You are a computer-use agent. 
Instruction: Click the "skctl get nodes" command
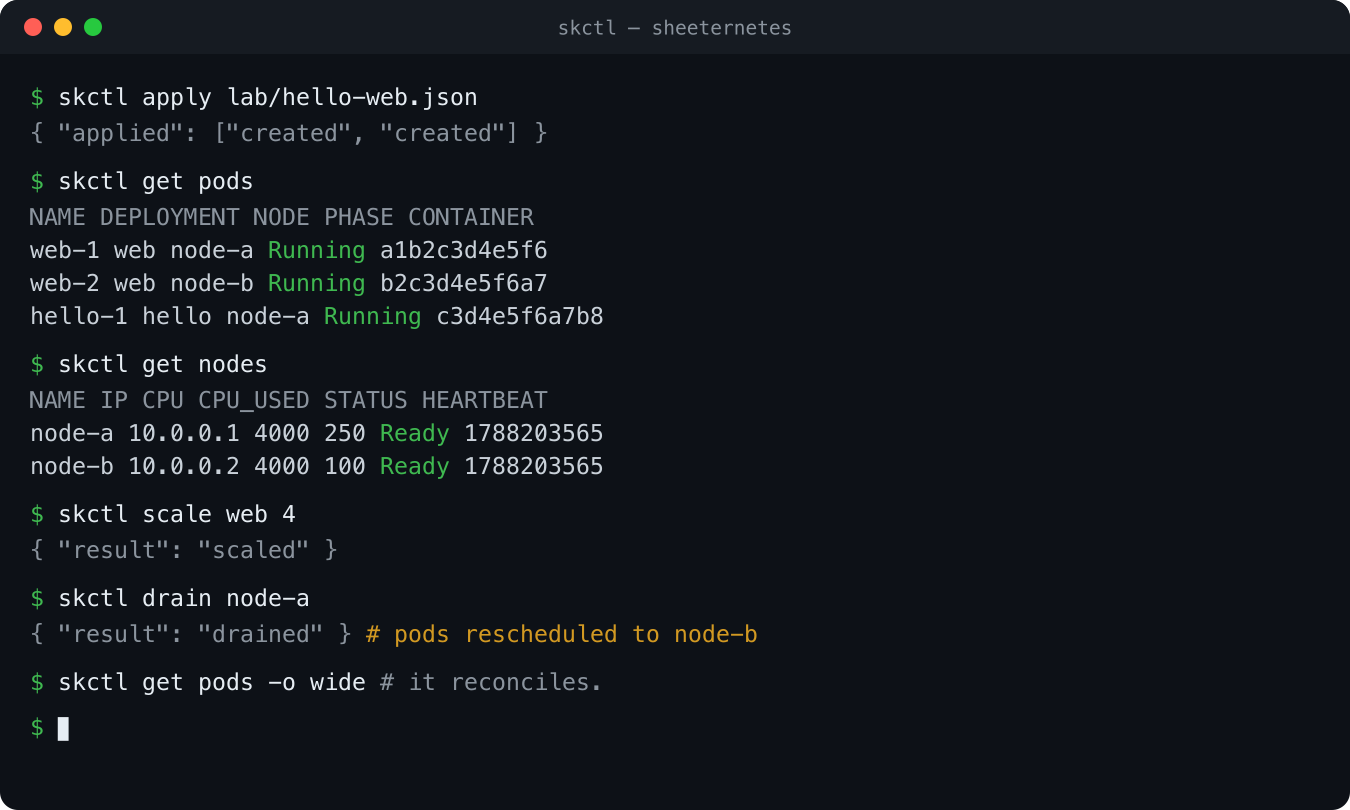[163, 364]
